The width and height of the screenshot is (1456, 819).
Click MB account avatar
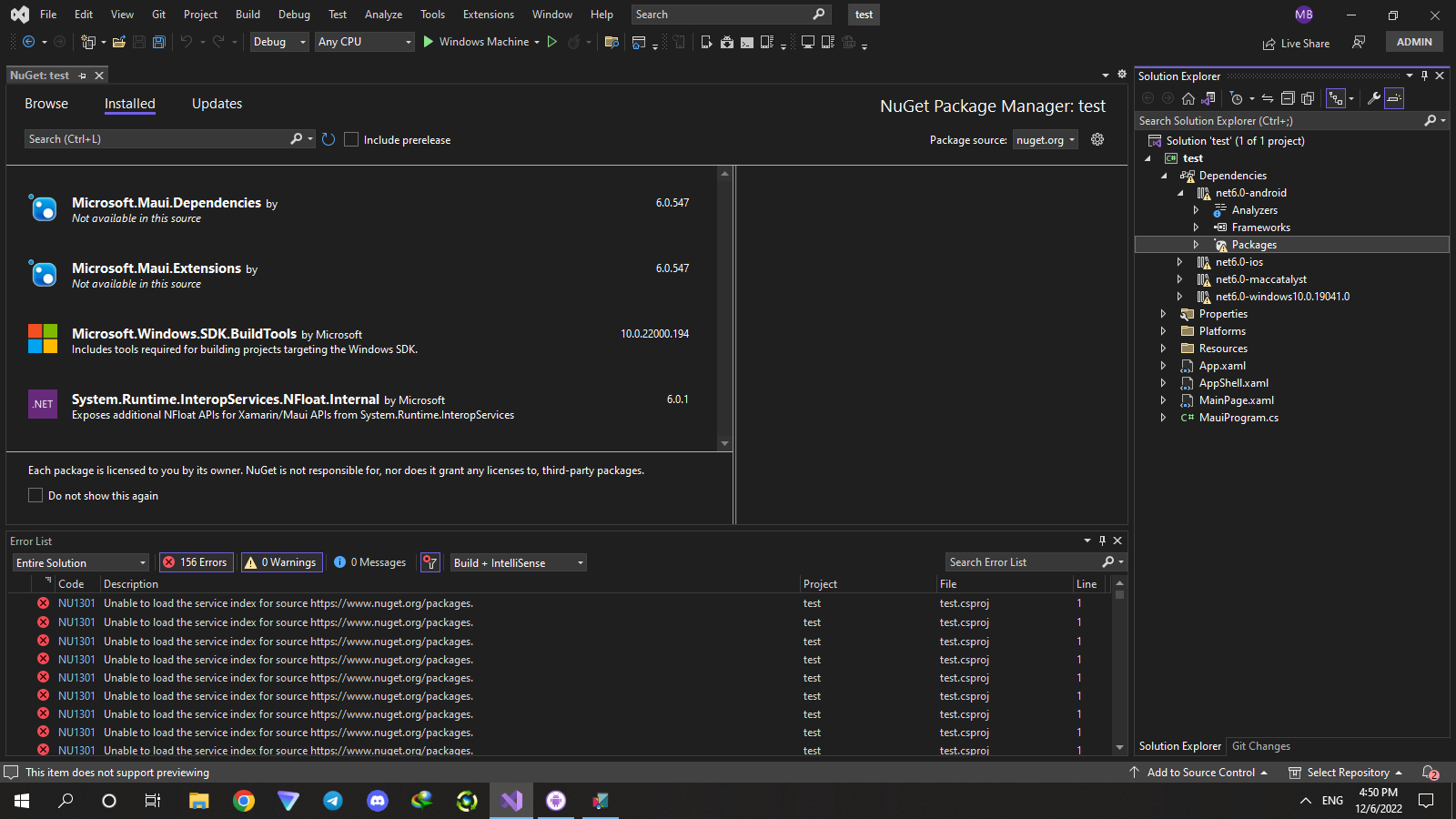point(1304,15)
